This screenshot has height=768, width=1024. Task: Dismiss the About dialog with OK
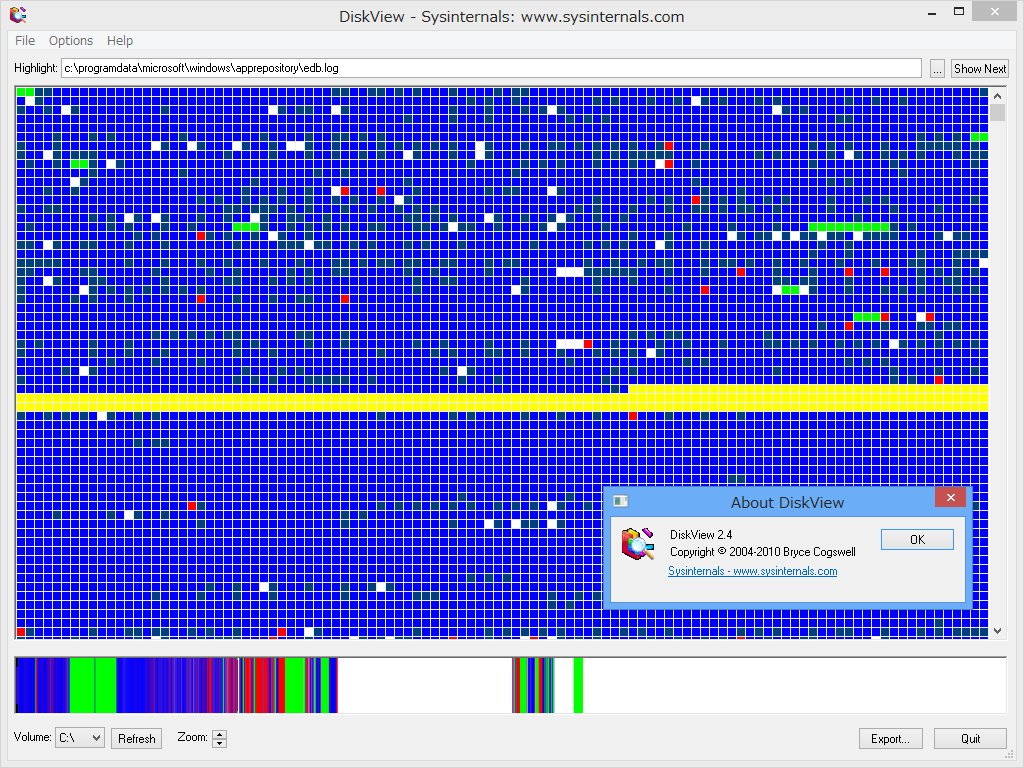[916, 539]
